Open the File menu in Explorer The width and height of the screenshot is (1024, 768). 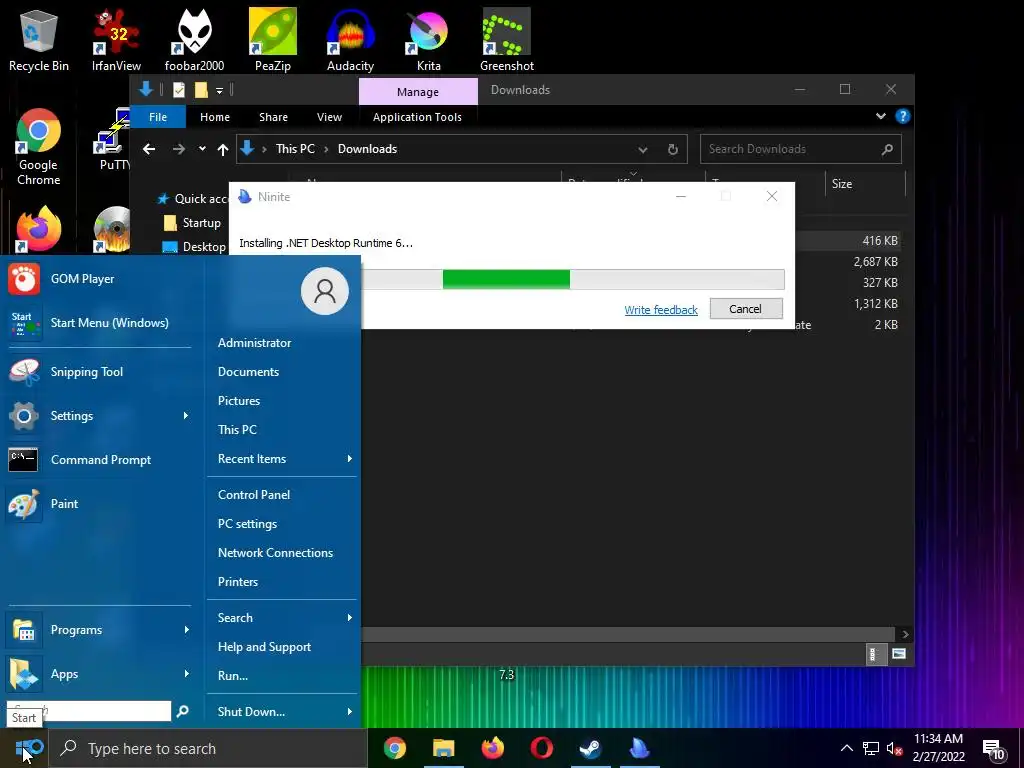(158, 117)
